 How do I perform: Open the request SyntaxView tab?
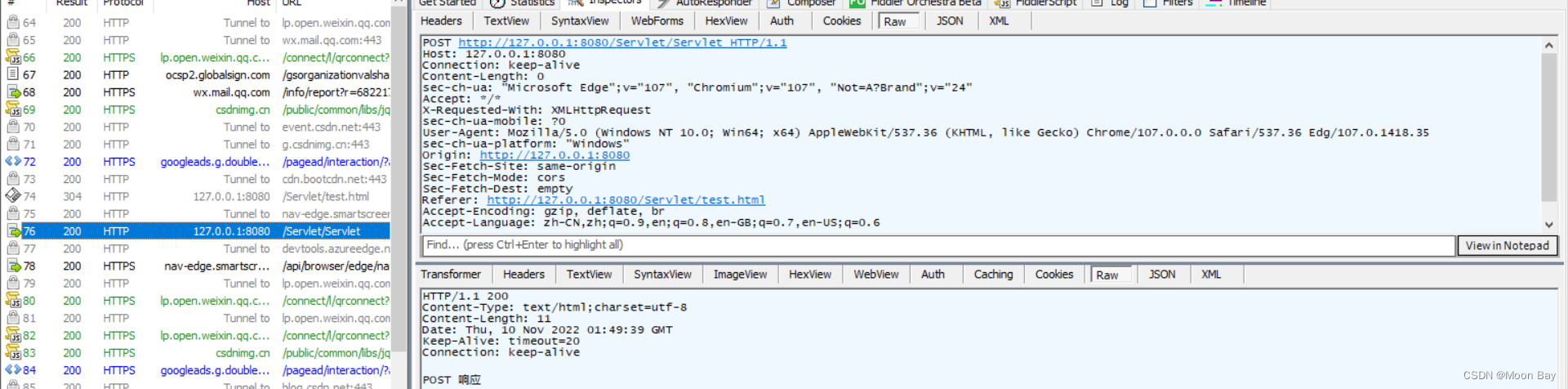pos(580,21)
